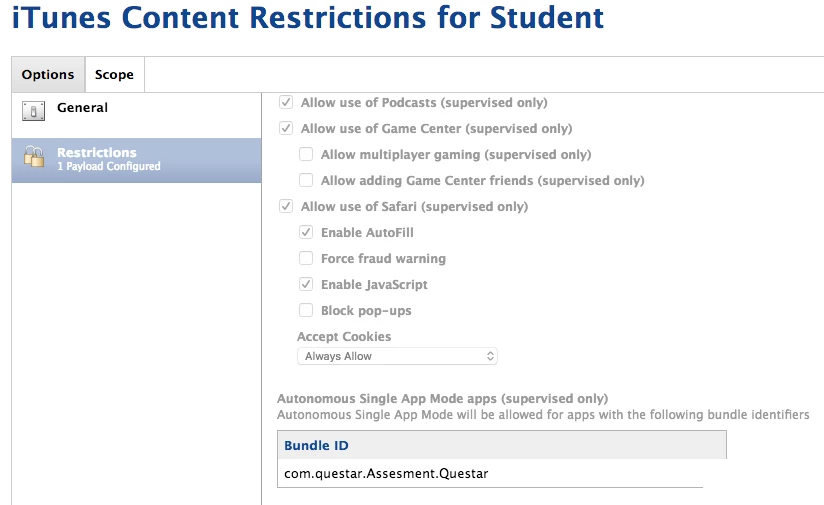Viewport: 824px width, 505px height.
Task: Click the Restrictions padlock icon
Action: tap(34, 157)
